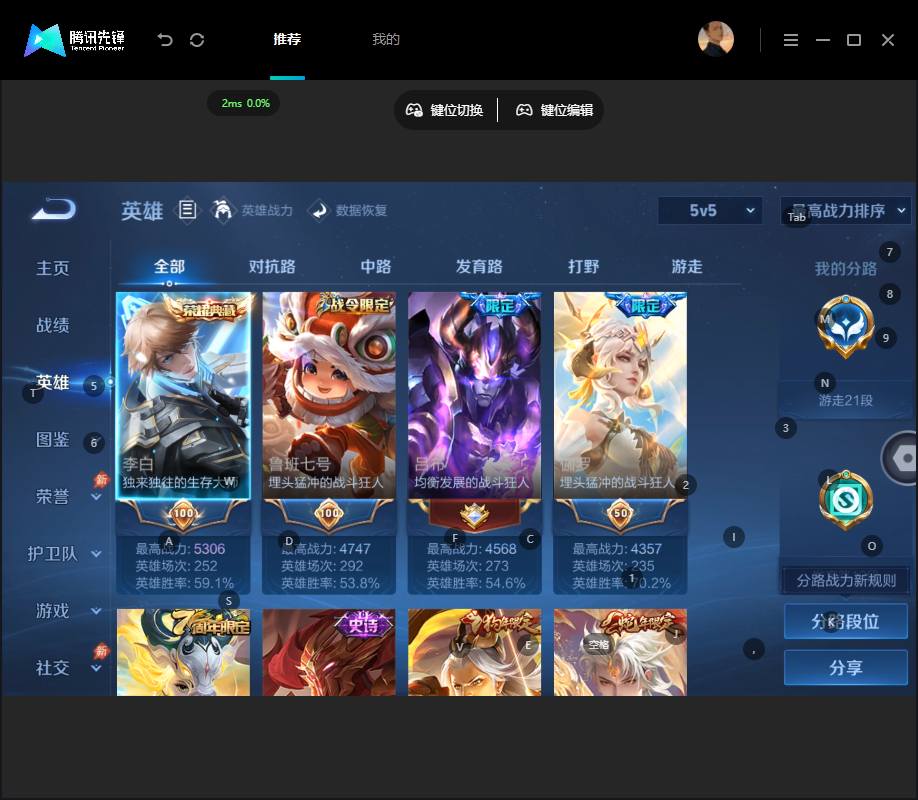Click the 分享 button

point(845,667)
